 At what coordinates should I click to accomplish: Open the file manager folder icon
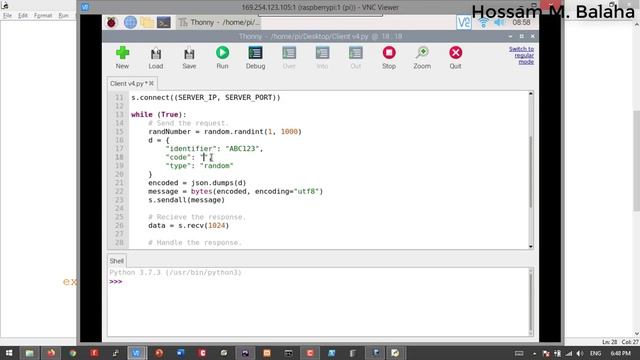[x=147, y=22]
